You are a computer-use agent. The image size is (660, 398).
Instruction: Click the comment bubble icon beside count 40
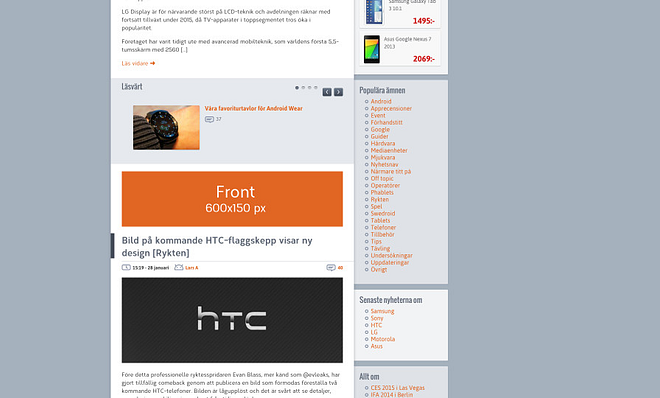331,268
